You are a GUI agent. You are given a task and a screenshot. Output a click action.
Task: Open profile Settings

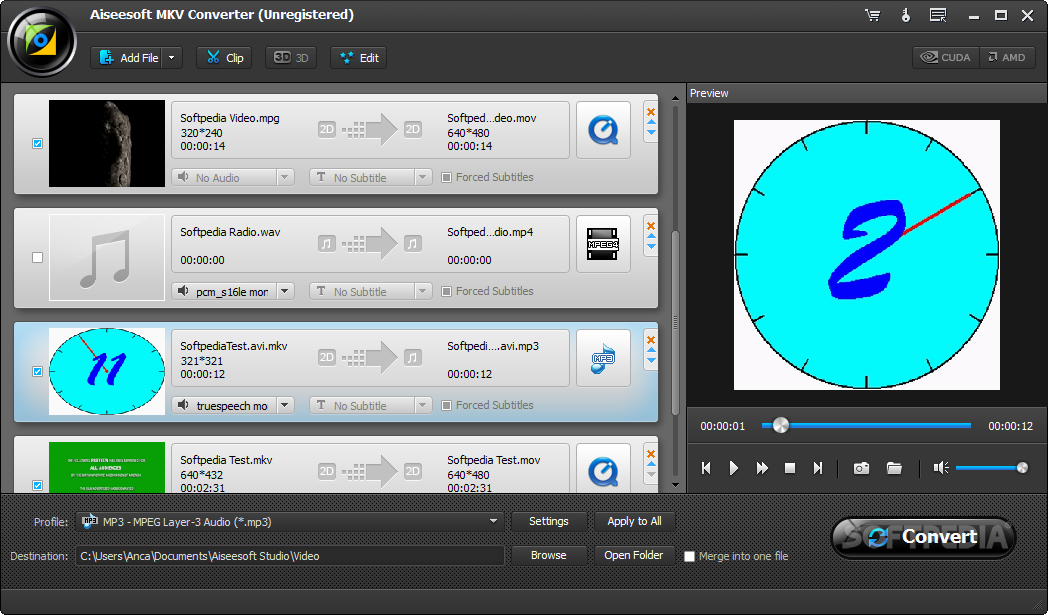[x=549, y=521]
